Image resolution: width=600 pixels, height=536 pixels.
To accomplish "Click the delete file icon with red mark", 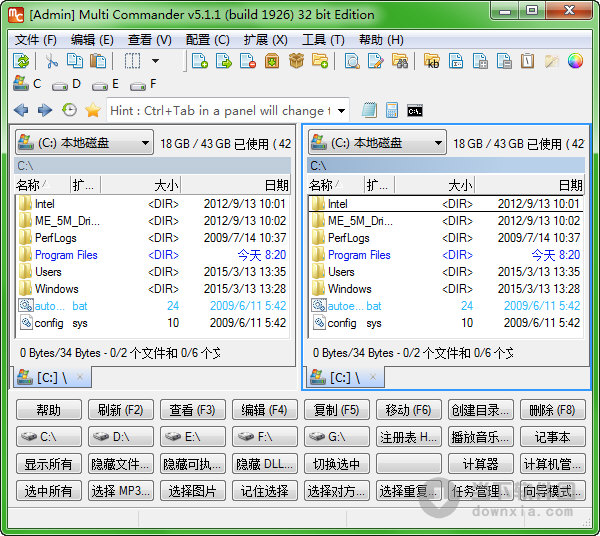I will [248, 61].
